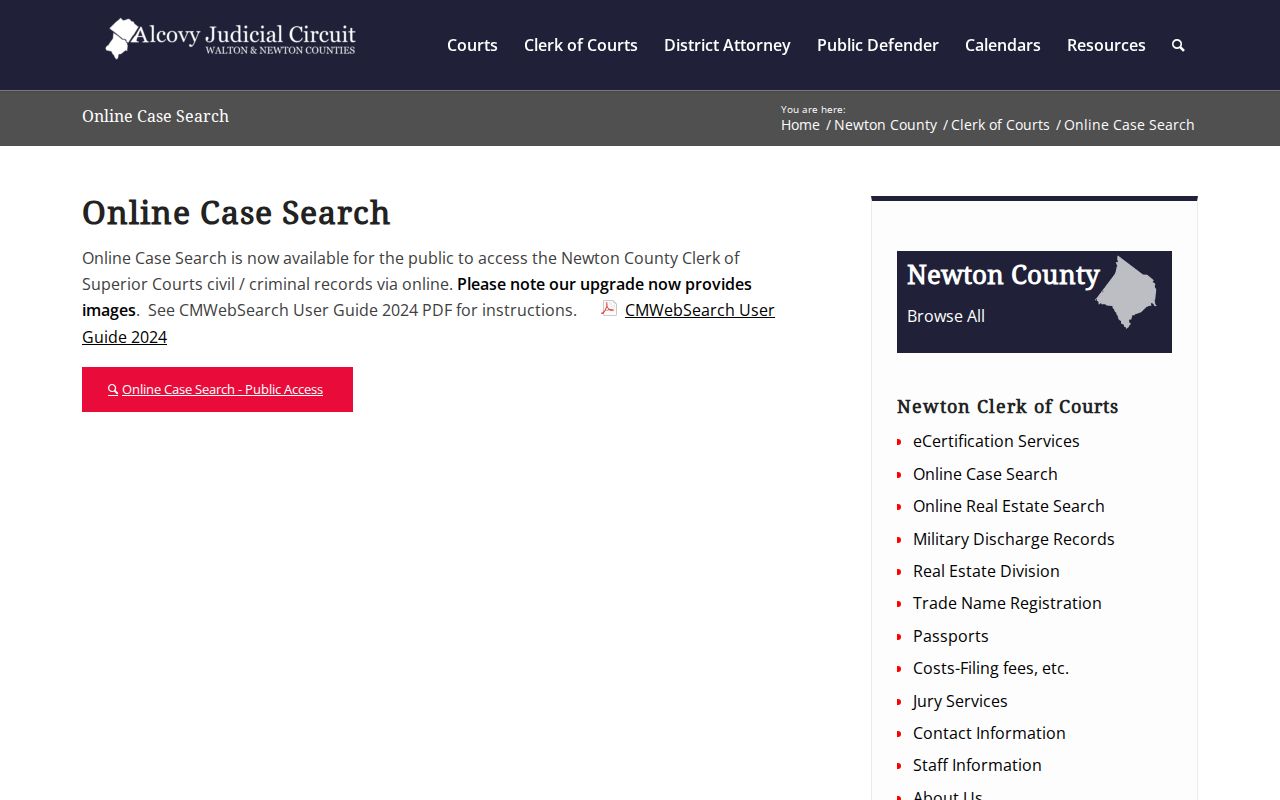This screenshot has width=1280, height=800.
Task: Click the Alcovy Judicial Circuit logo
Action: [231, 38]
